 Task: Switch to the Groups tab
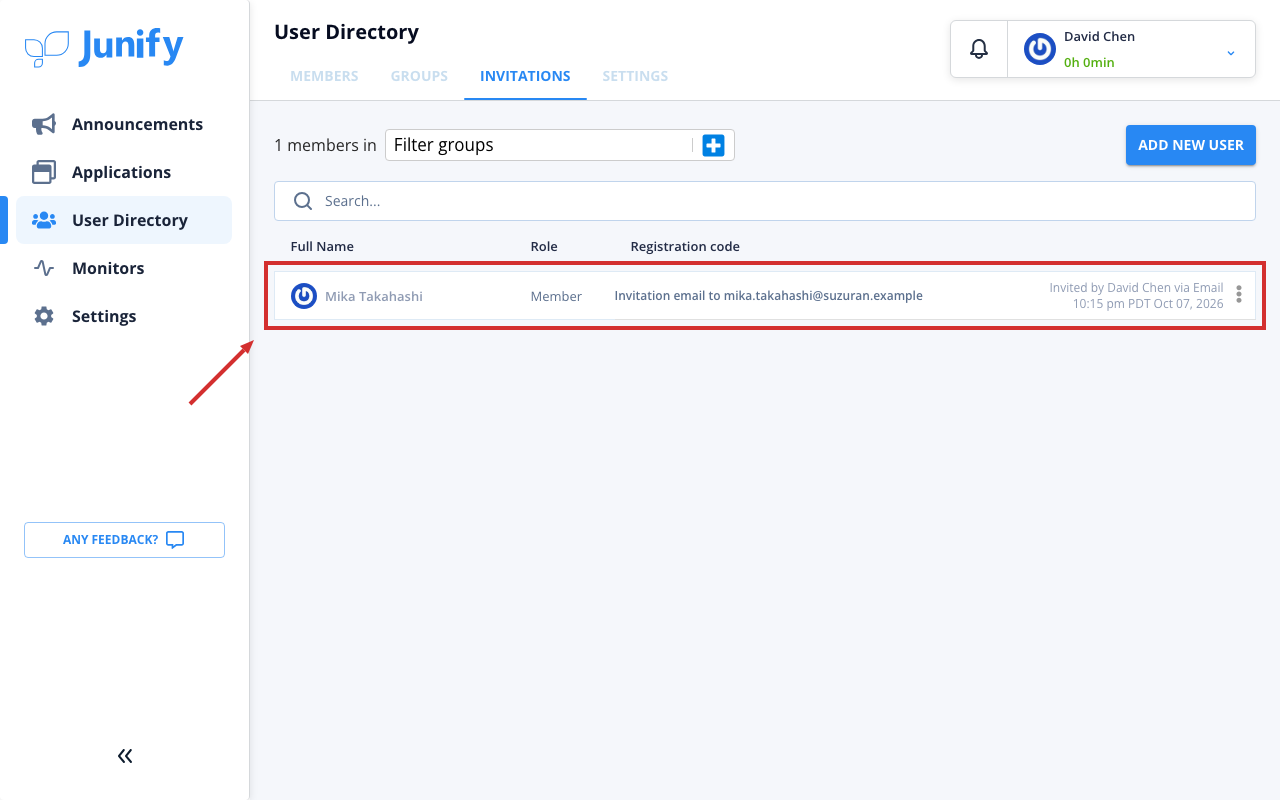coord(419,76)
